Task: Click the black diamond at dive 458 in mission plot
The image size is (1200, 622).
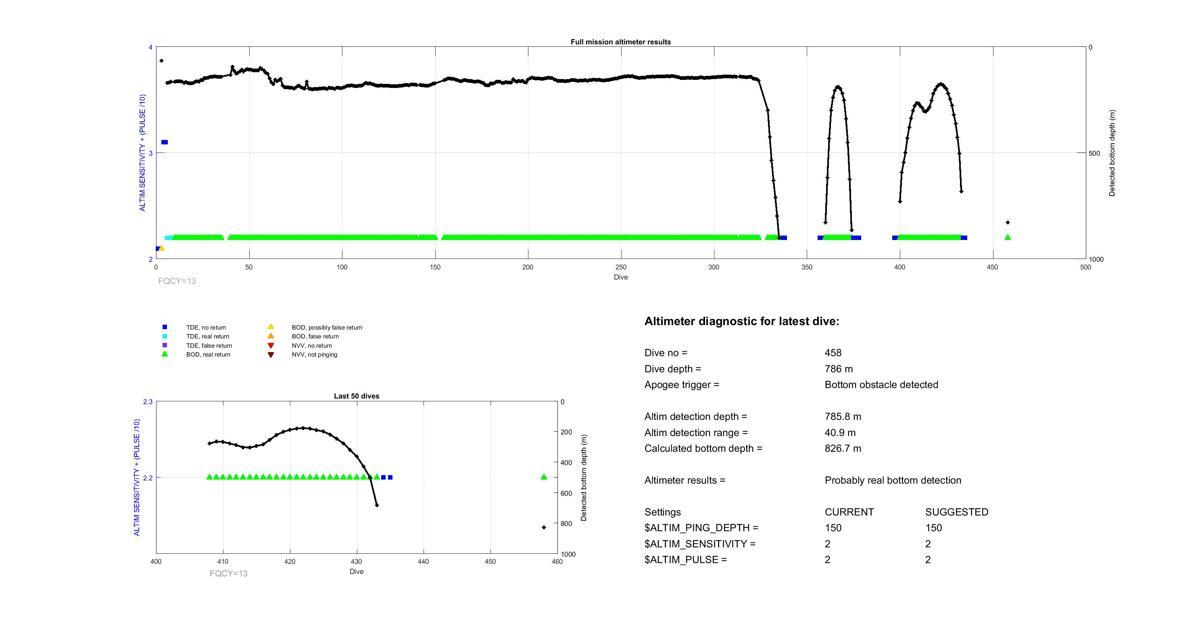Action: 1007,222
